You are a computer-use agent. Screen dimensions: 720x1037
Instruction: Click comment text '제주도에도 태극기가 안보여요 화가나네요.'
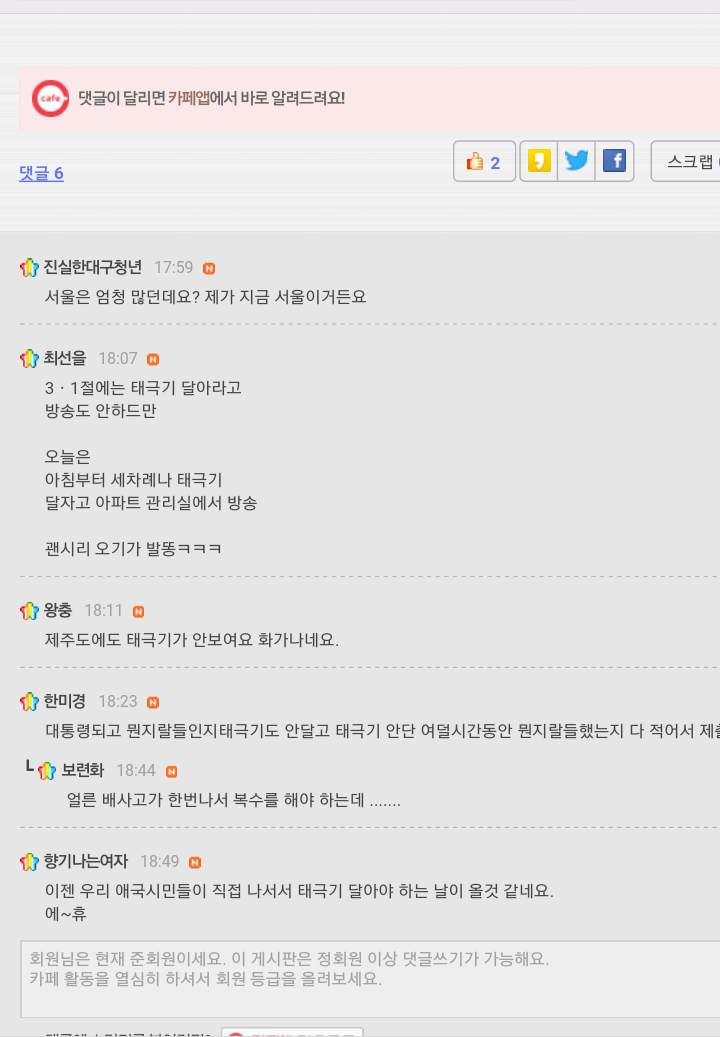point(192,640)
